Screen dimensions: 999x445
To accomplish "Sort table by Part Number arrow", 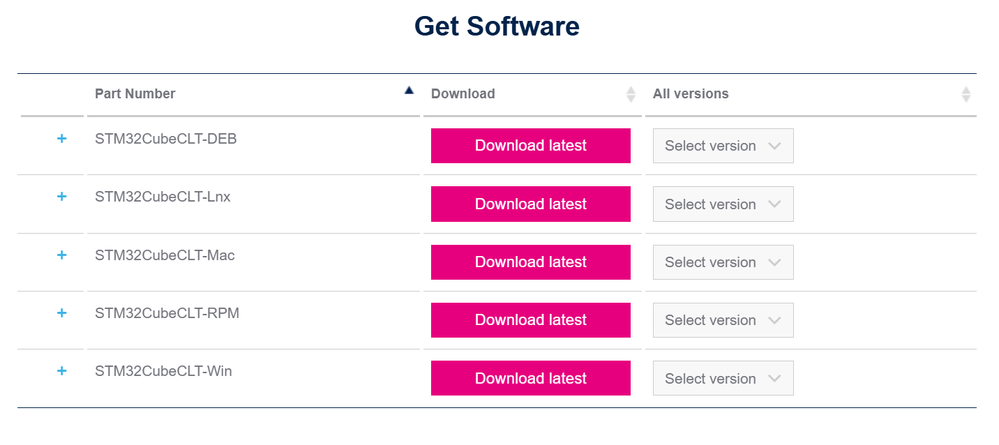I will (409, 91).
